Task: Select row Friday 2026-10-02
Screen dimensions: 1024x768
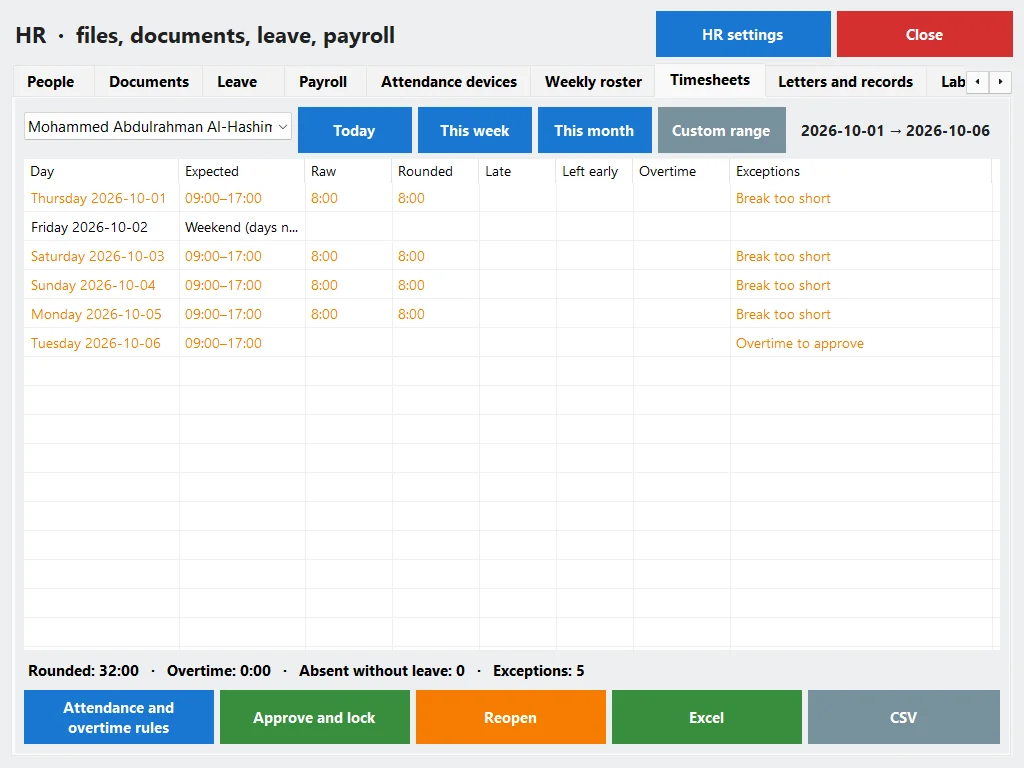Action: (x=512, y=227)
